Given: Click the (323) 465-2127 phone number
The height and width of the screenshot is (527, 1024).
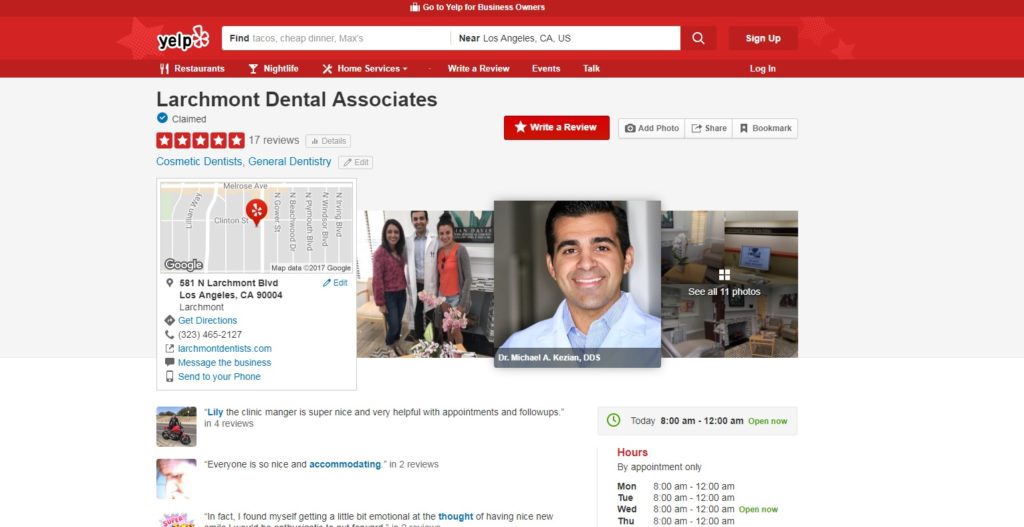Looking at the screenshot, I should 210,334.
